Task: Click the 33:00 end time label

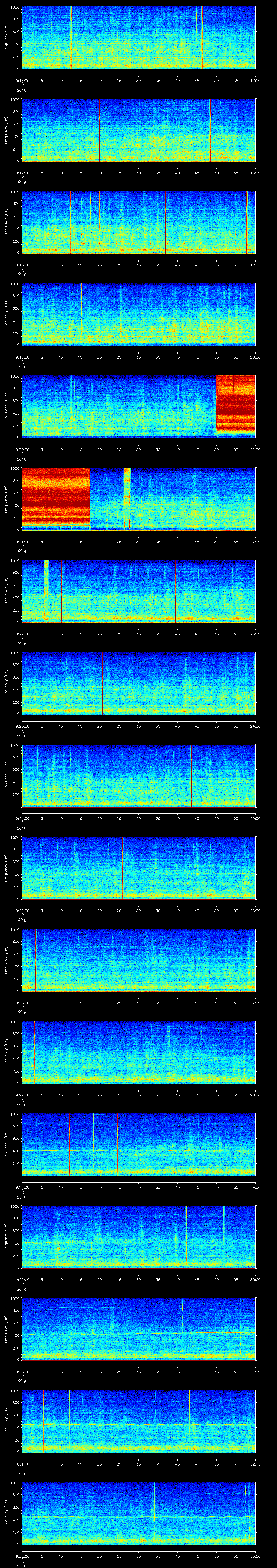Action: (x=255, y=1556)
